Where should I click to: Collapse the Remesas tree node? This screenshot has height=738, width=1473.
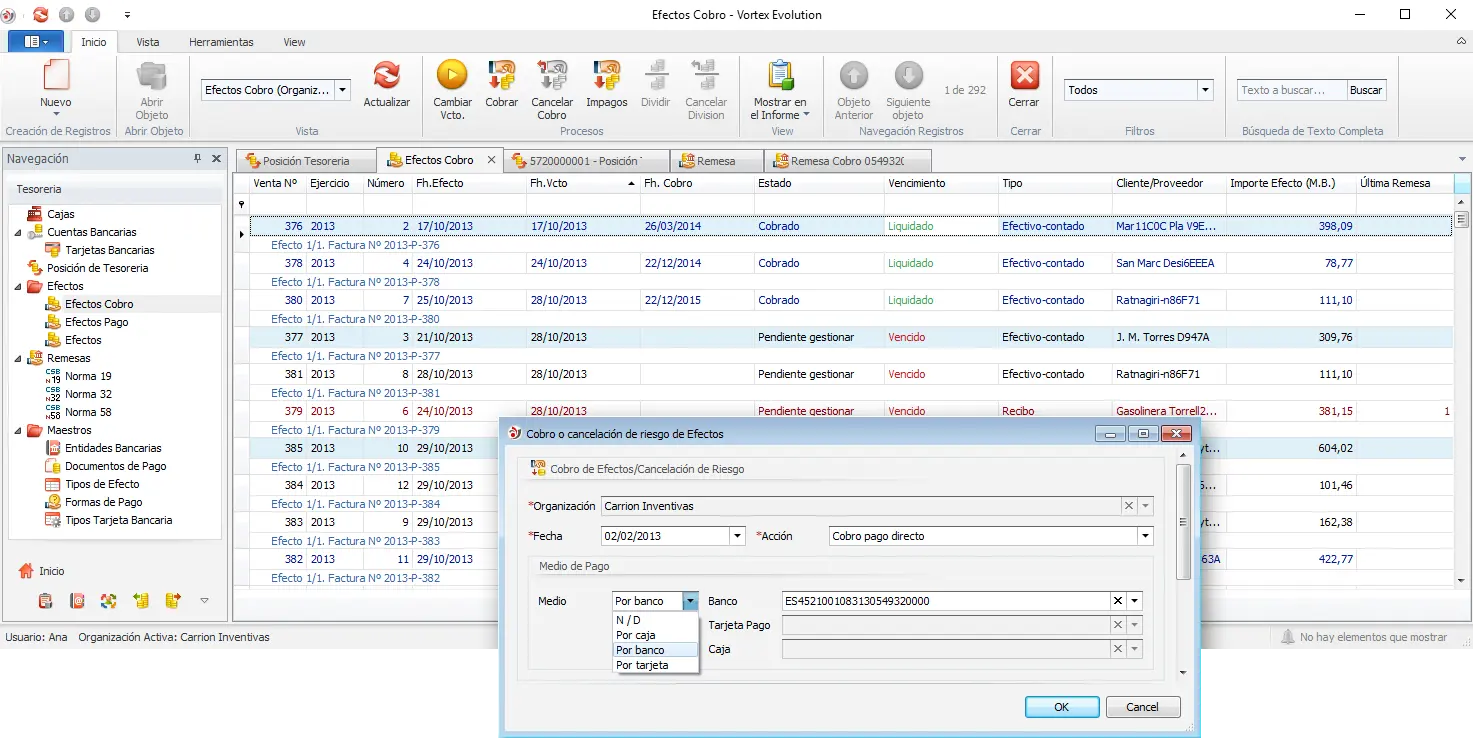coord(18,358)
